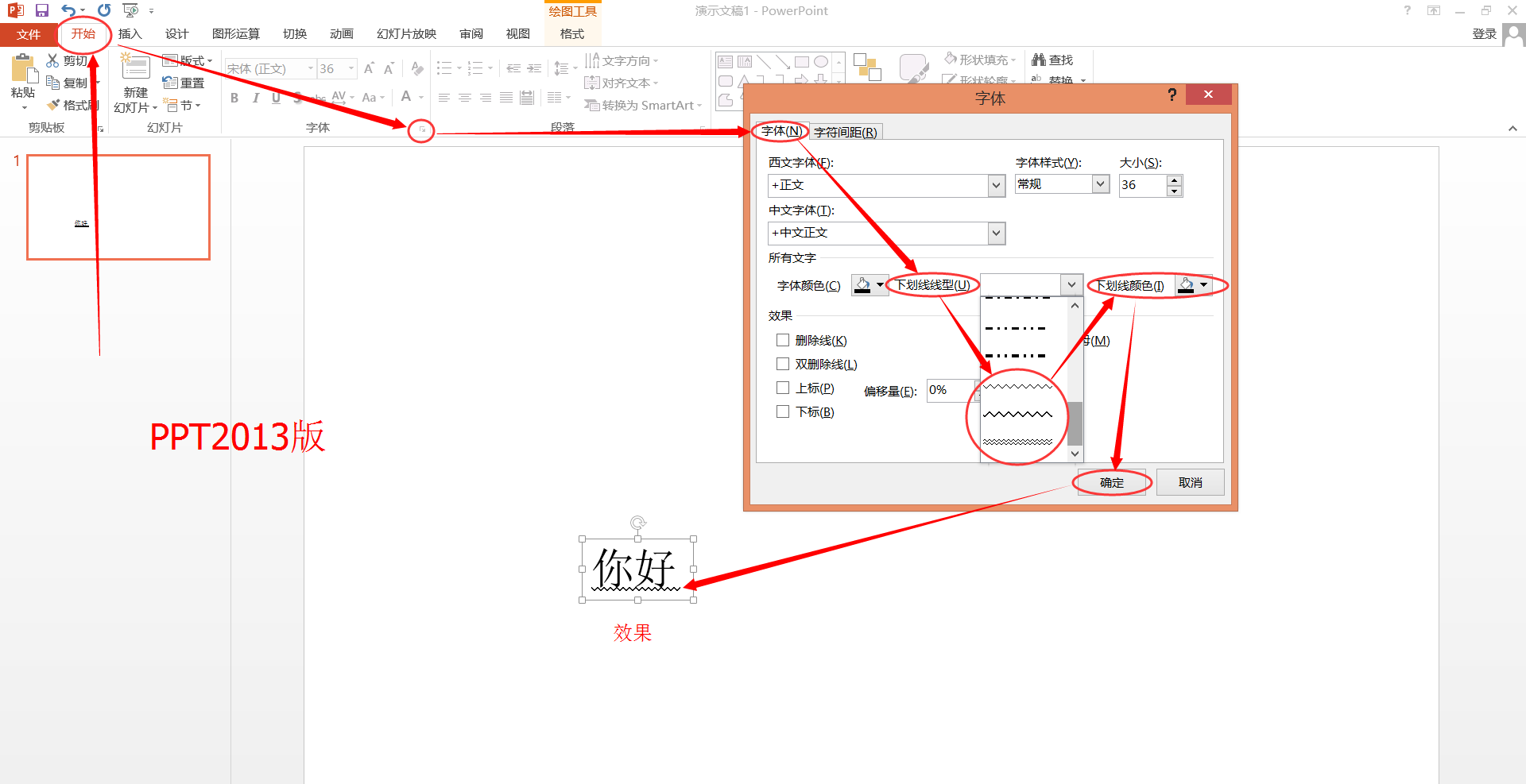The width and height of the screenshot is (1526, 784).
Task: Click the font dialog help question mark
Action: 1172,95
